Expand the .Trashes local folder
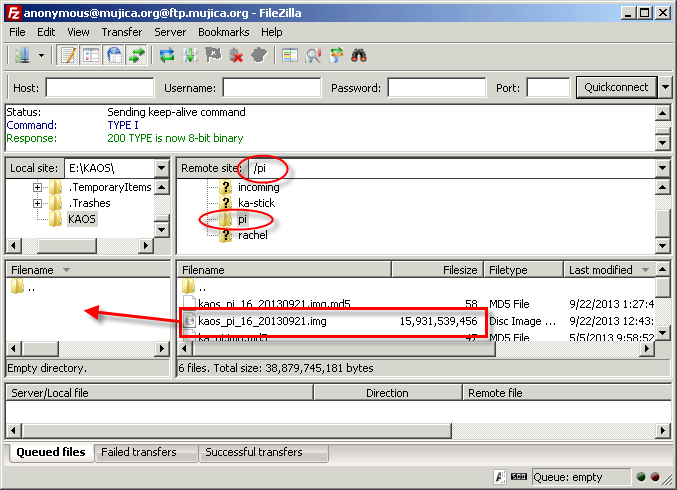Viewport: 677px width, 490px height. 38,203
